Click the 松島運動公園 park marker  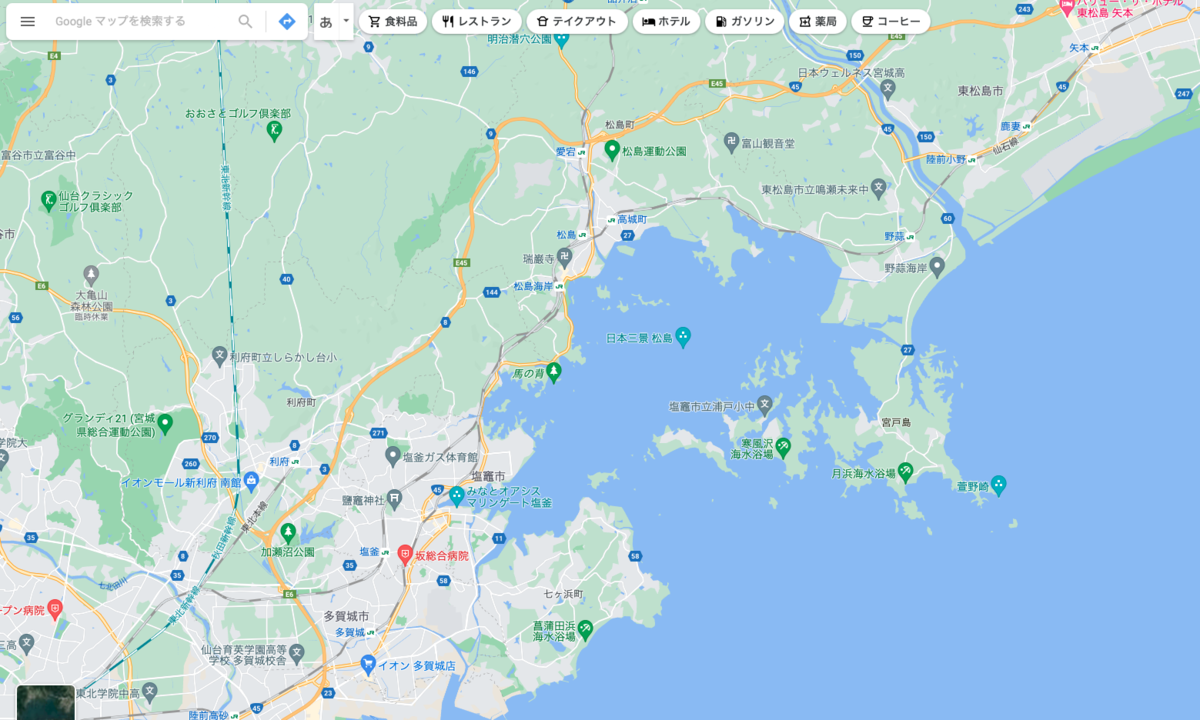(612, 150)
